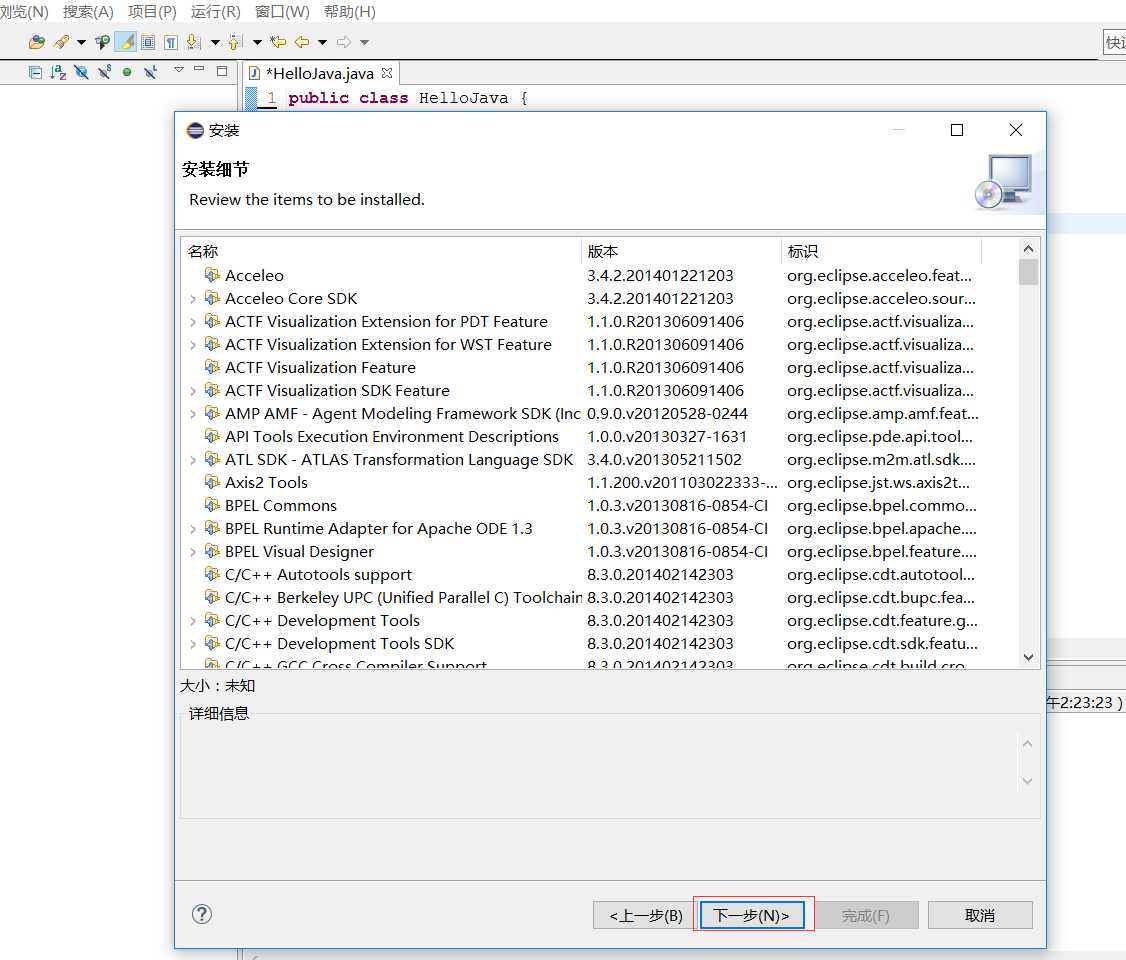Open the 运行(R) menu

point(215,11)
